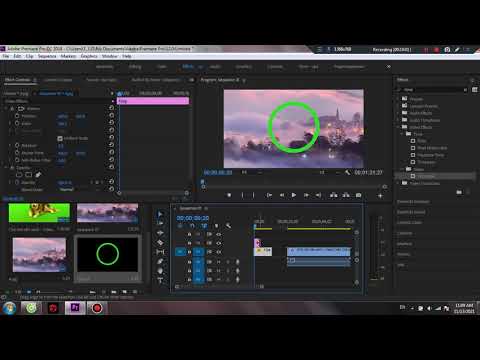Click the Lift button in Program Monitor
Screen dimensions: 480x360
[333, 195]
